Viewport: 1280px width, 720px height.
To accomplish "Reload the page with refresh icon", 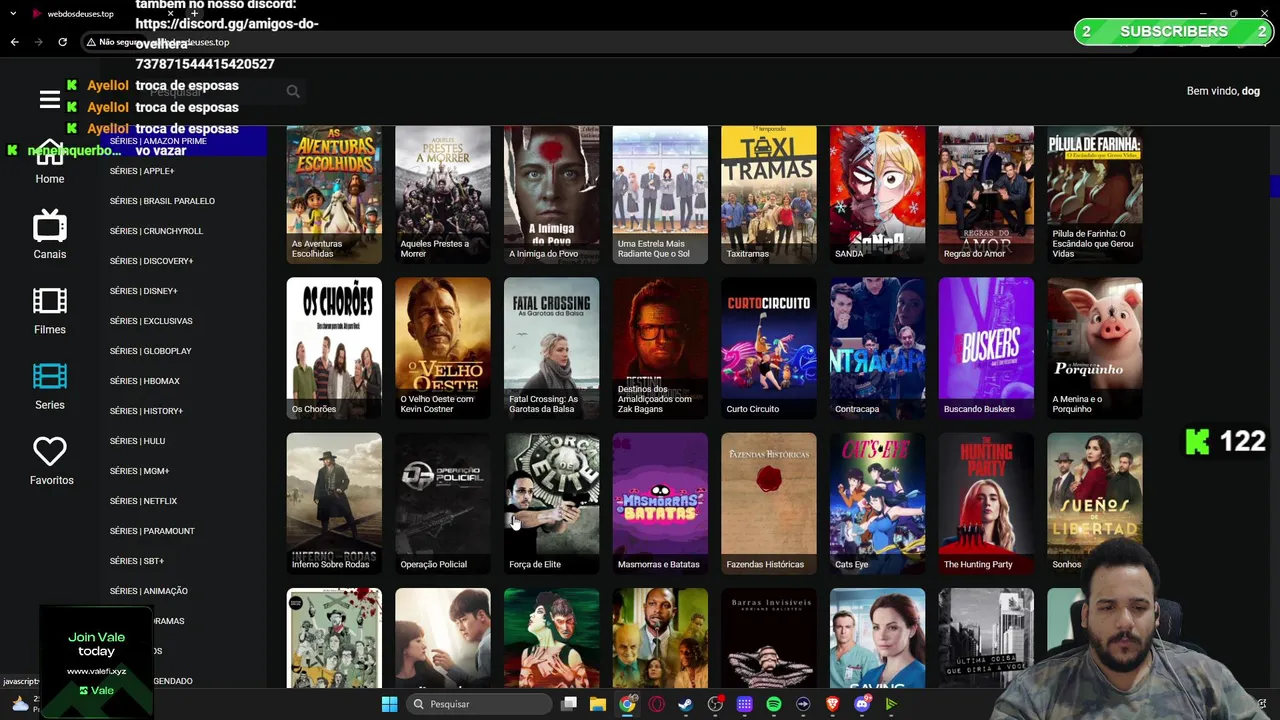I will pyautogui.click(x=62, y=42).
